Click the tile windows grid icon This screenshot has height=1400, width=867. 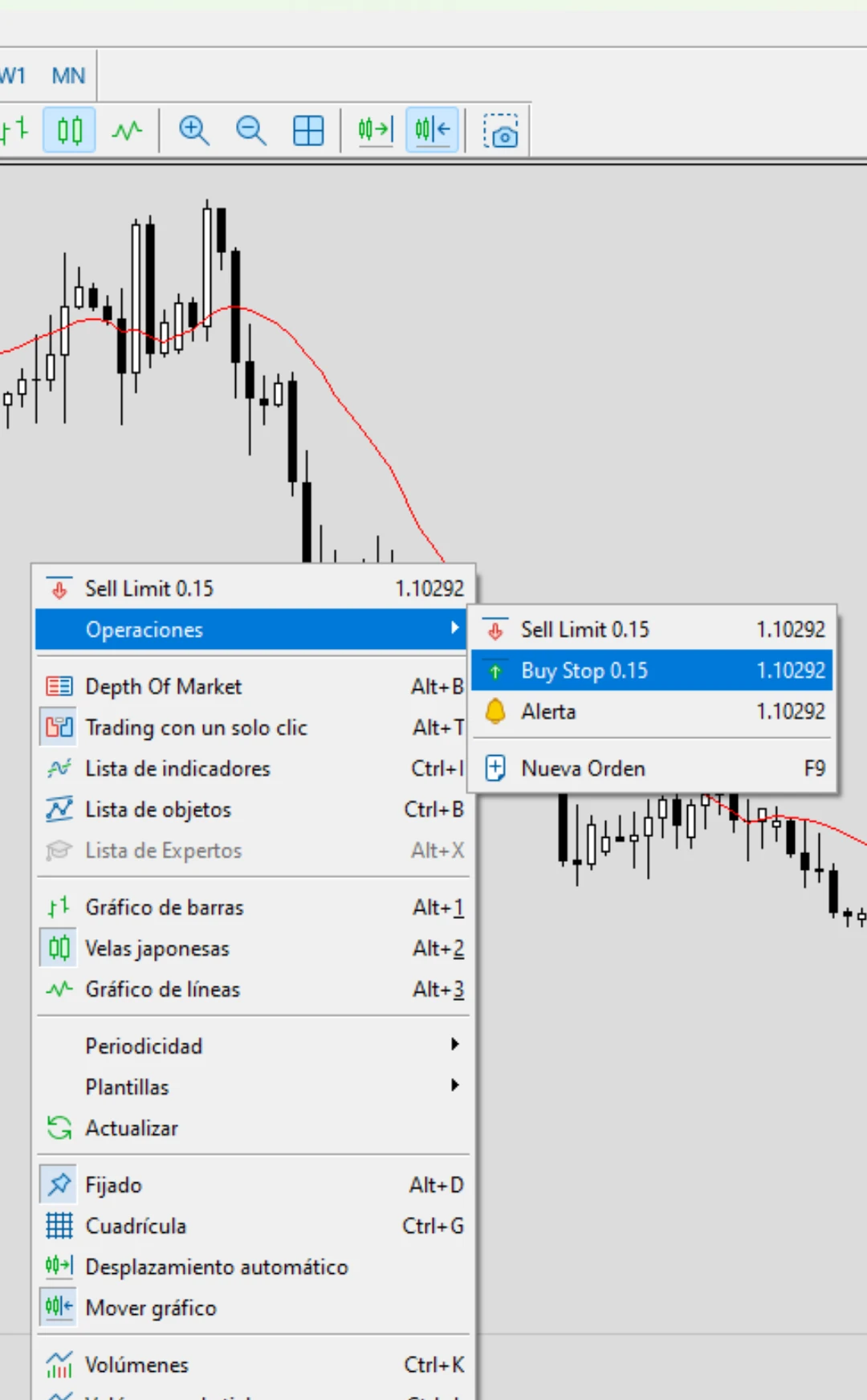click(x=308, y=130)
